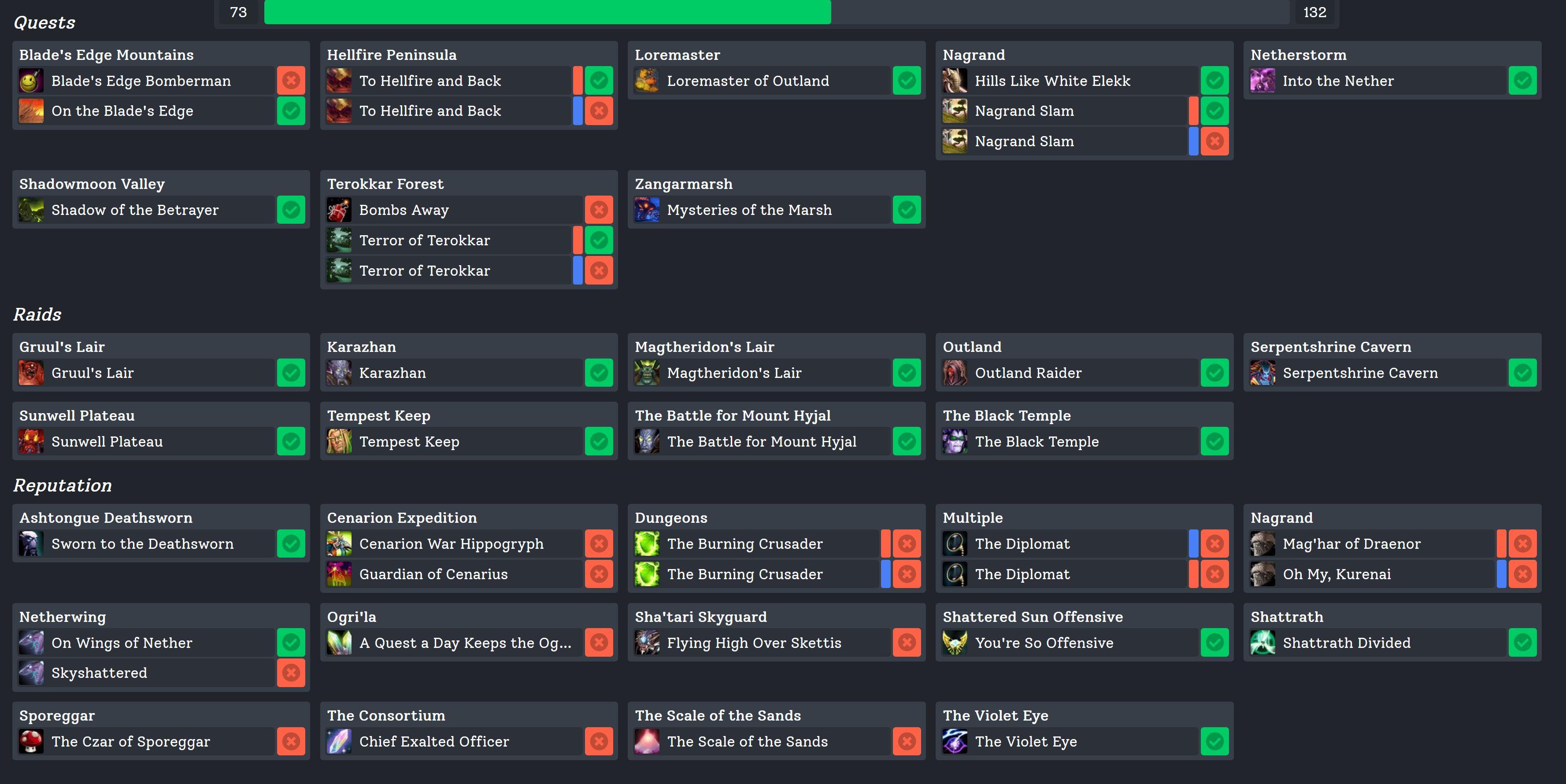Click the Loremaster of Outland achievement icon
Viewport: 1566px width, 784px height.
click(647, 81)
